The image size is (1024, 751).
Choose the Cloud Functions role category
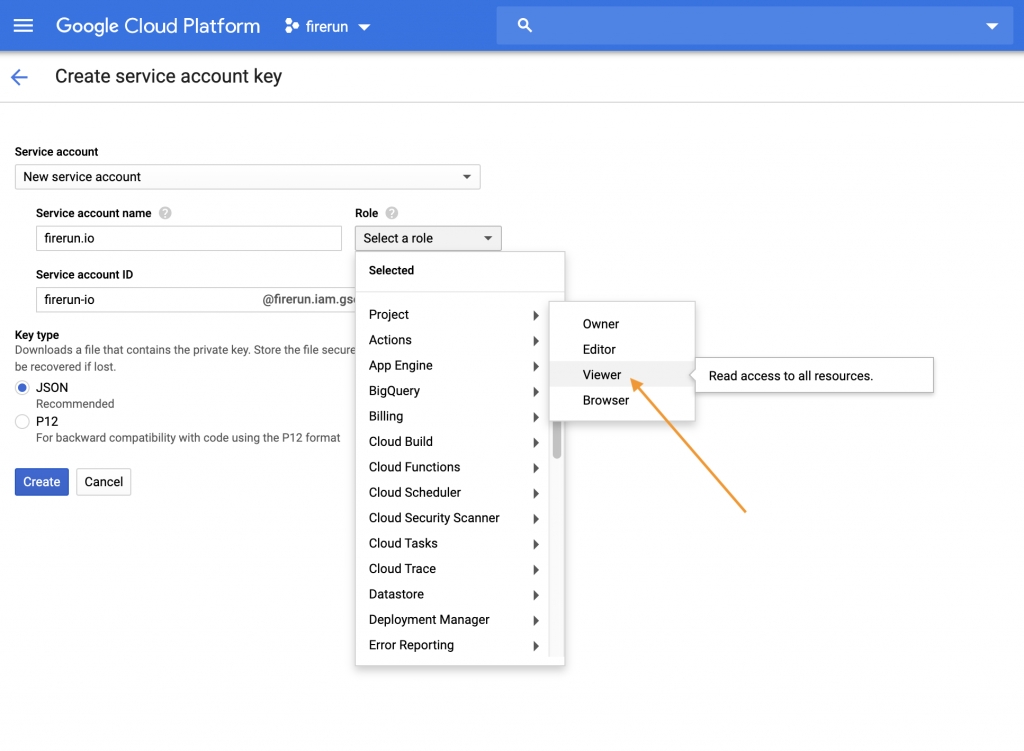pos(453,468)
